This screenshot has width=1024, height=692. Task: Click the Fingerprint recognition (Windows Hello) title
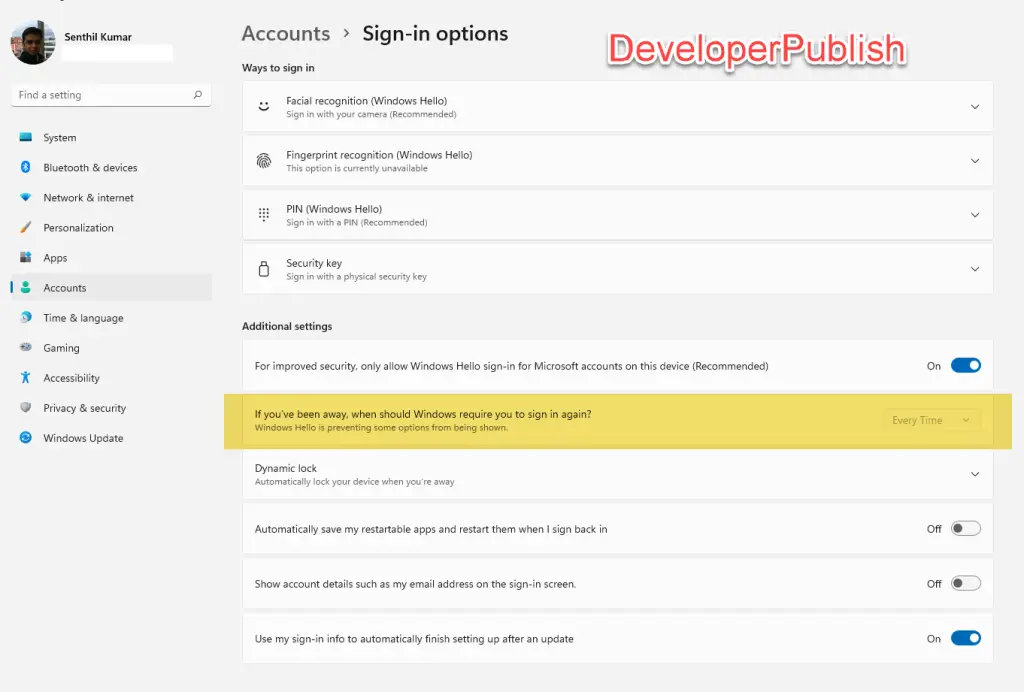click(x=379, y=155)
